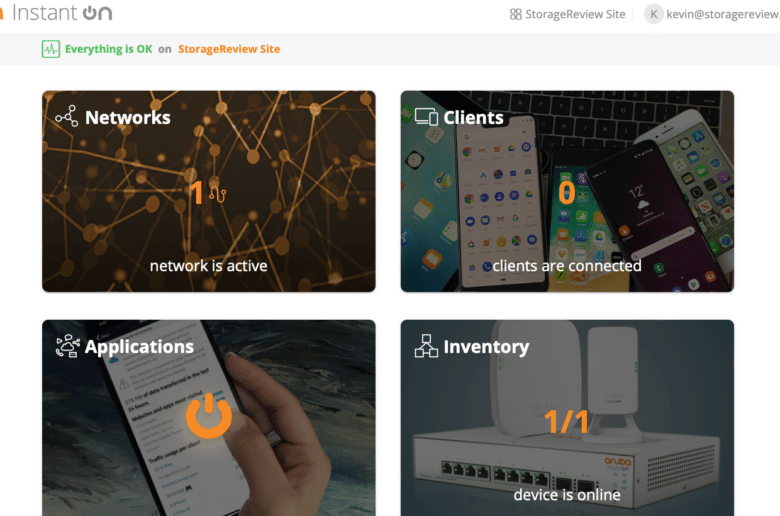Click the K user avatar
The image size is (780, 516).
coord(654,14)
